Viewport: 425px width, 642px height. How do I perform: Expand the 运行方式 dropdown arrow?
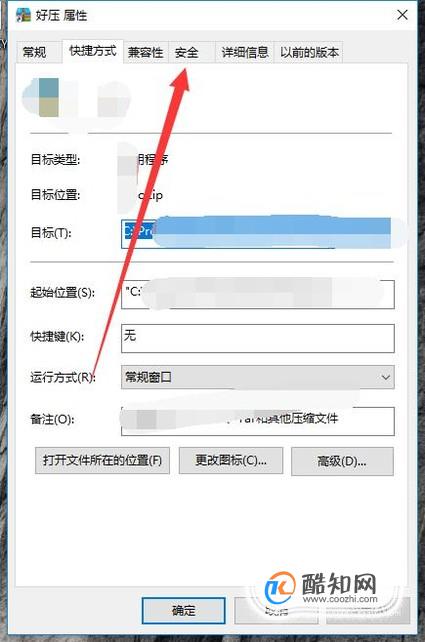385,377
